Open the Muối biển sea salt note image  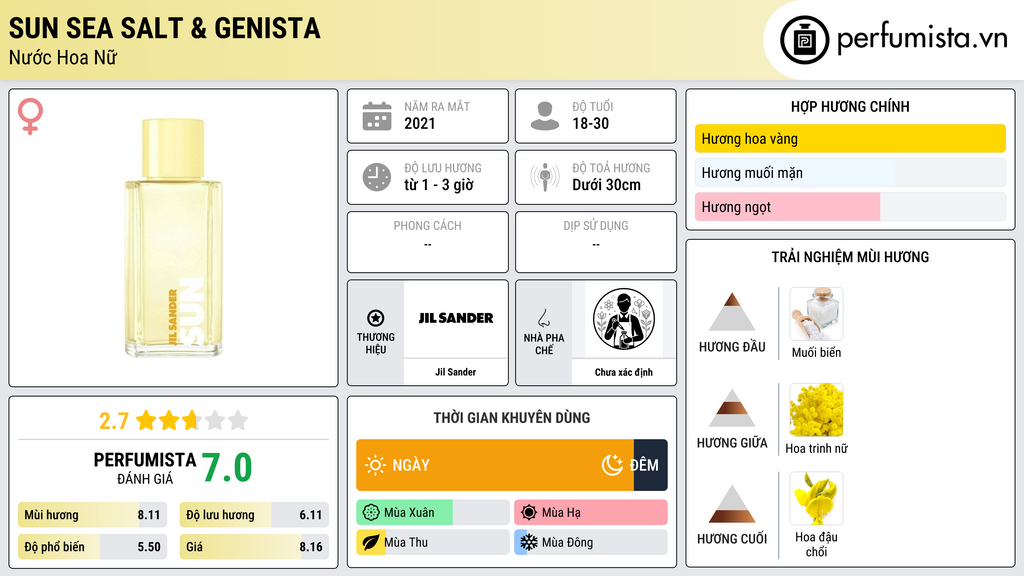[x=816, y=313]
